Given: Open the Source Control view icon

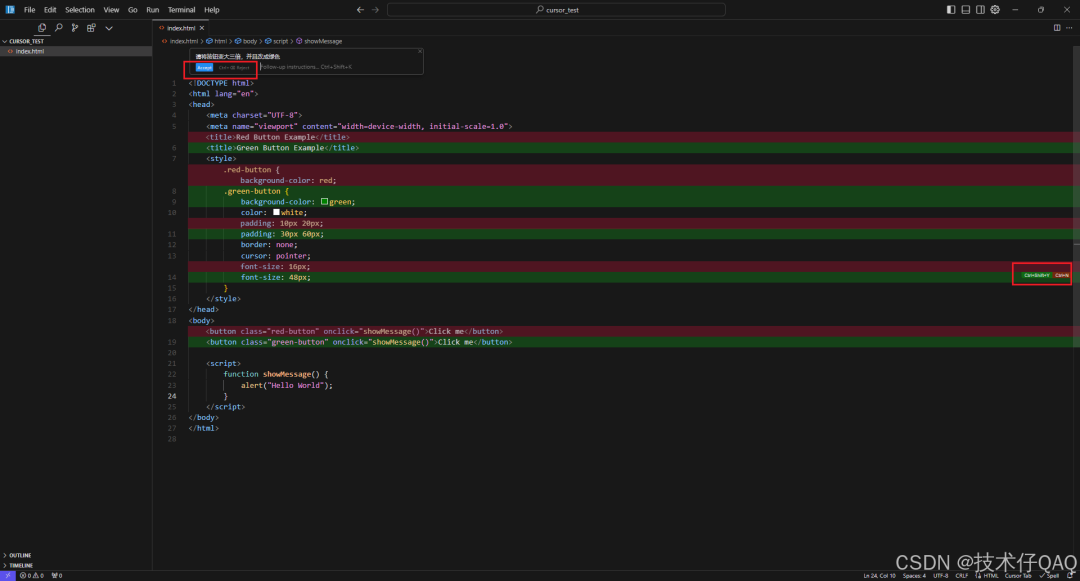Looking at the screenshot, I should tap(74, 28).
